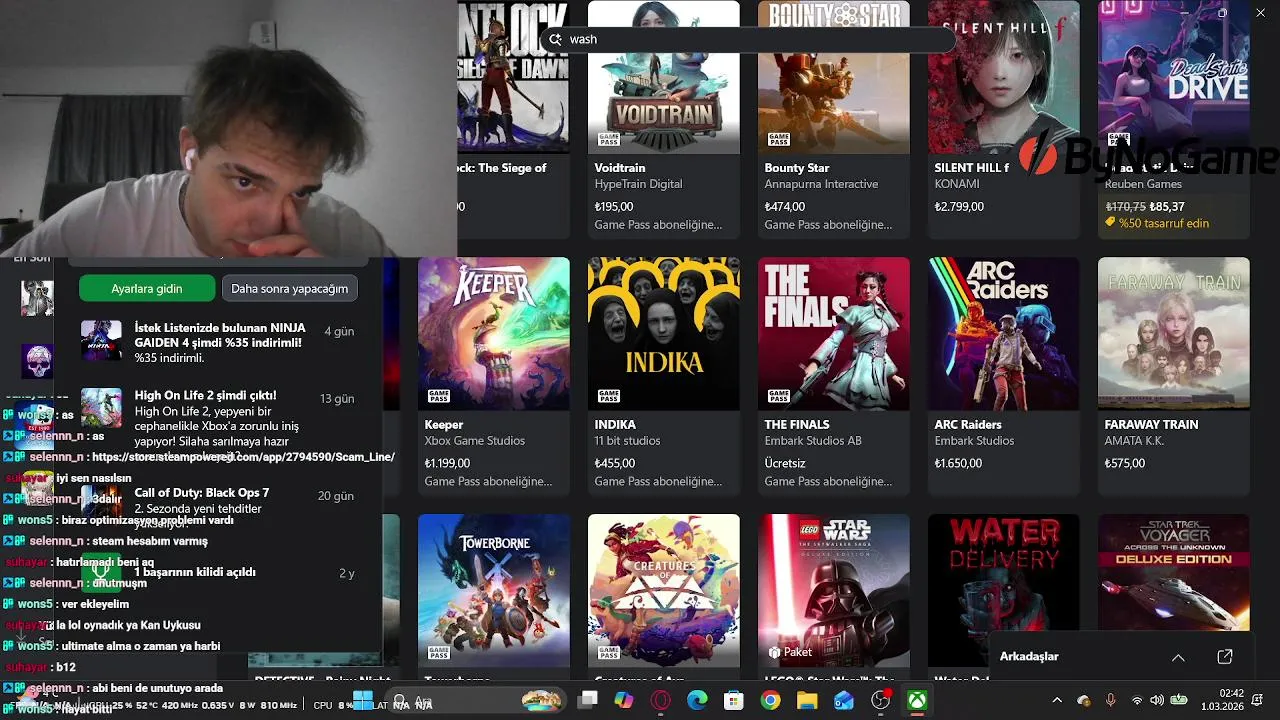Screen dimensions: 1280x720
Task: Open volume control in the system tray
Action: [1157, 700]
